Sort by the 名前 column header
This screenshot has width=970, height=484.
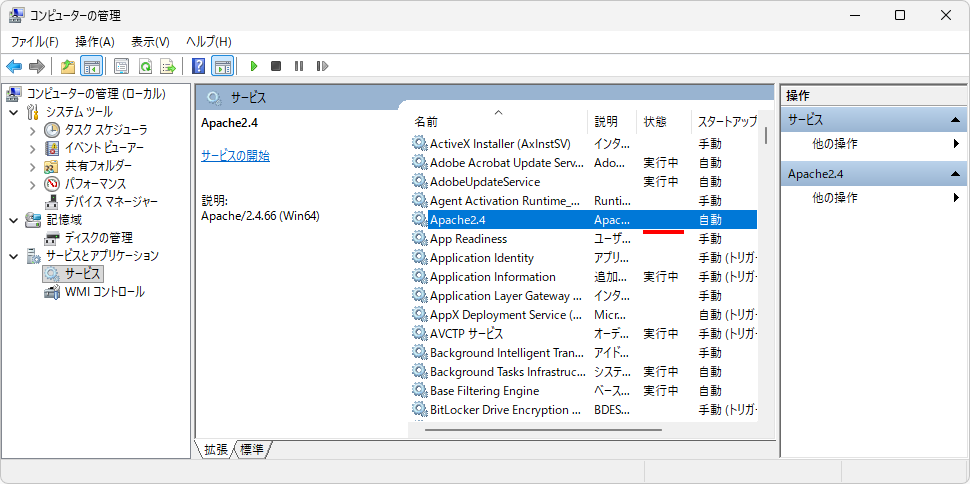pyautogui.click(x=498, y=121)
